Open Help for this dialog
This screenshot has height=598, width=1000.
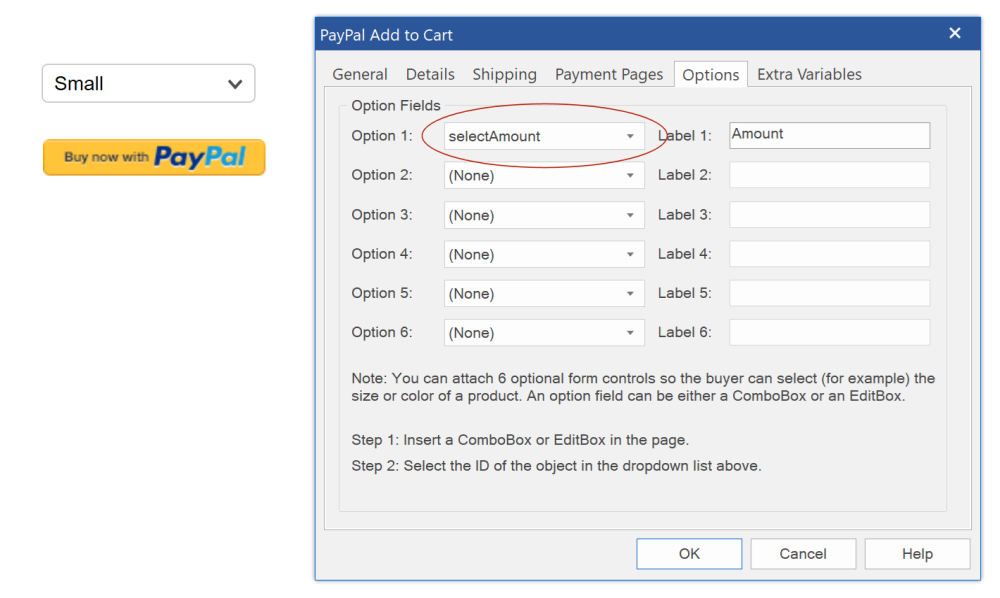click(917, 553)
